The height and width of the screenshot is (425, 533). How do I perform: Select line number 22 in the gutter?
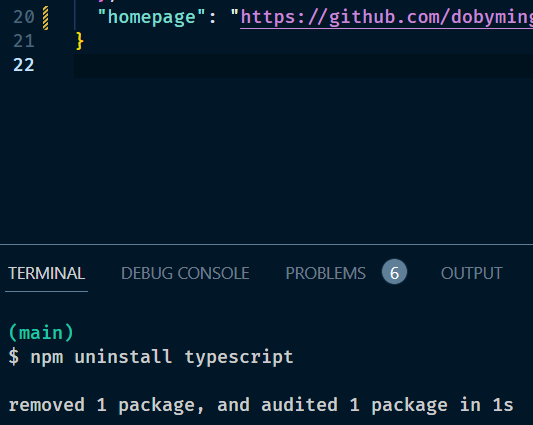tap(24, 65)
